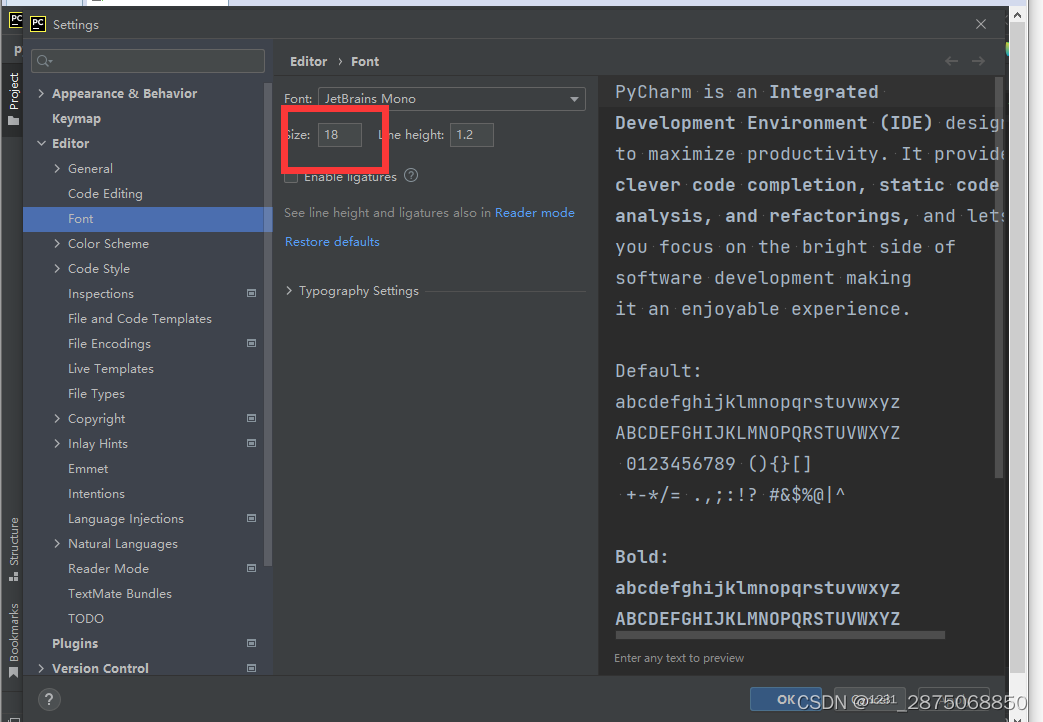Close the Settings dialog

pyautogui.click(x=980, y=24)
